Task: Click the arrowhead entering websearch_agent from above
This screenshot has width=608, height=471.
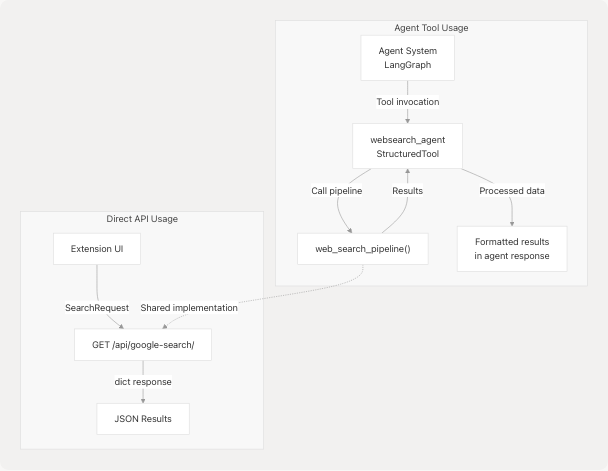Action: 407,119
